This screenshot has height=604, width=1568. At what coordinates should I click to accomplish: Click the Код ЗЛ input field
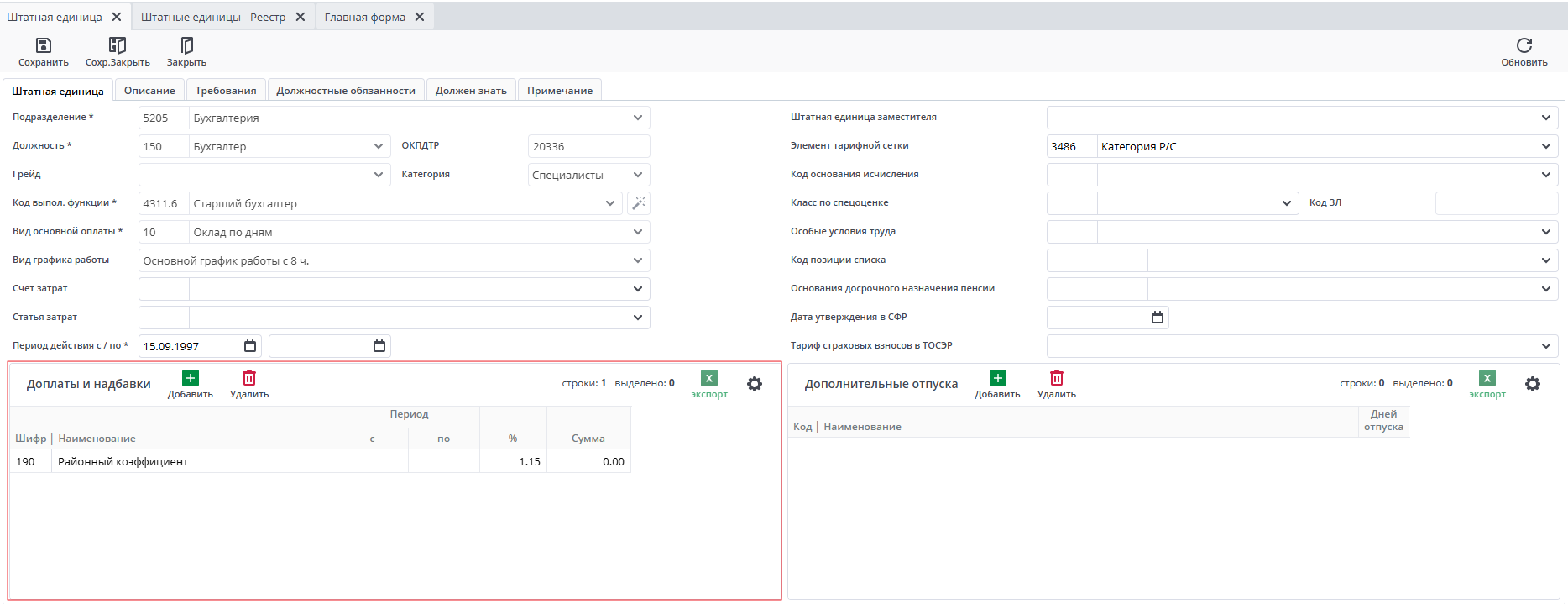click(x=1497, y=203)
